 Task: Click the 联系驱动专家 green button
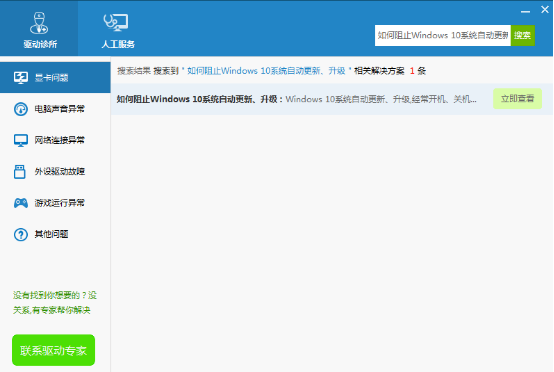pyautogui.click(x=53, y=350)
